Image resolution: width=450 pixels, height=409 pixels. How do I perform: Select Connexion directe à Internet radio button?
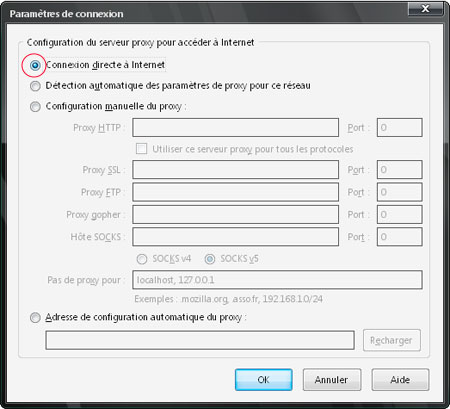[x=35, y=65]
